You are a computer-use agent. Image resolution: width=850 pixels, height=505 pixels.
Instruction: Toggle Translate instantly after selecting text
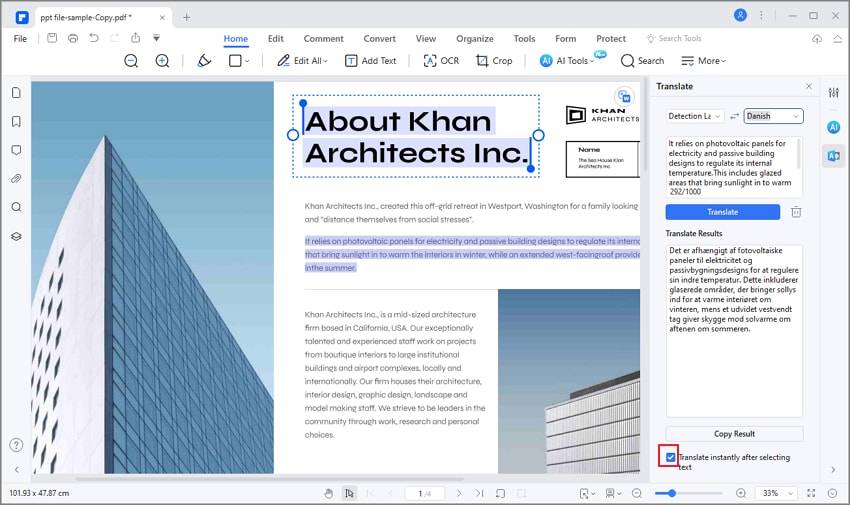pos(671,457)
